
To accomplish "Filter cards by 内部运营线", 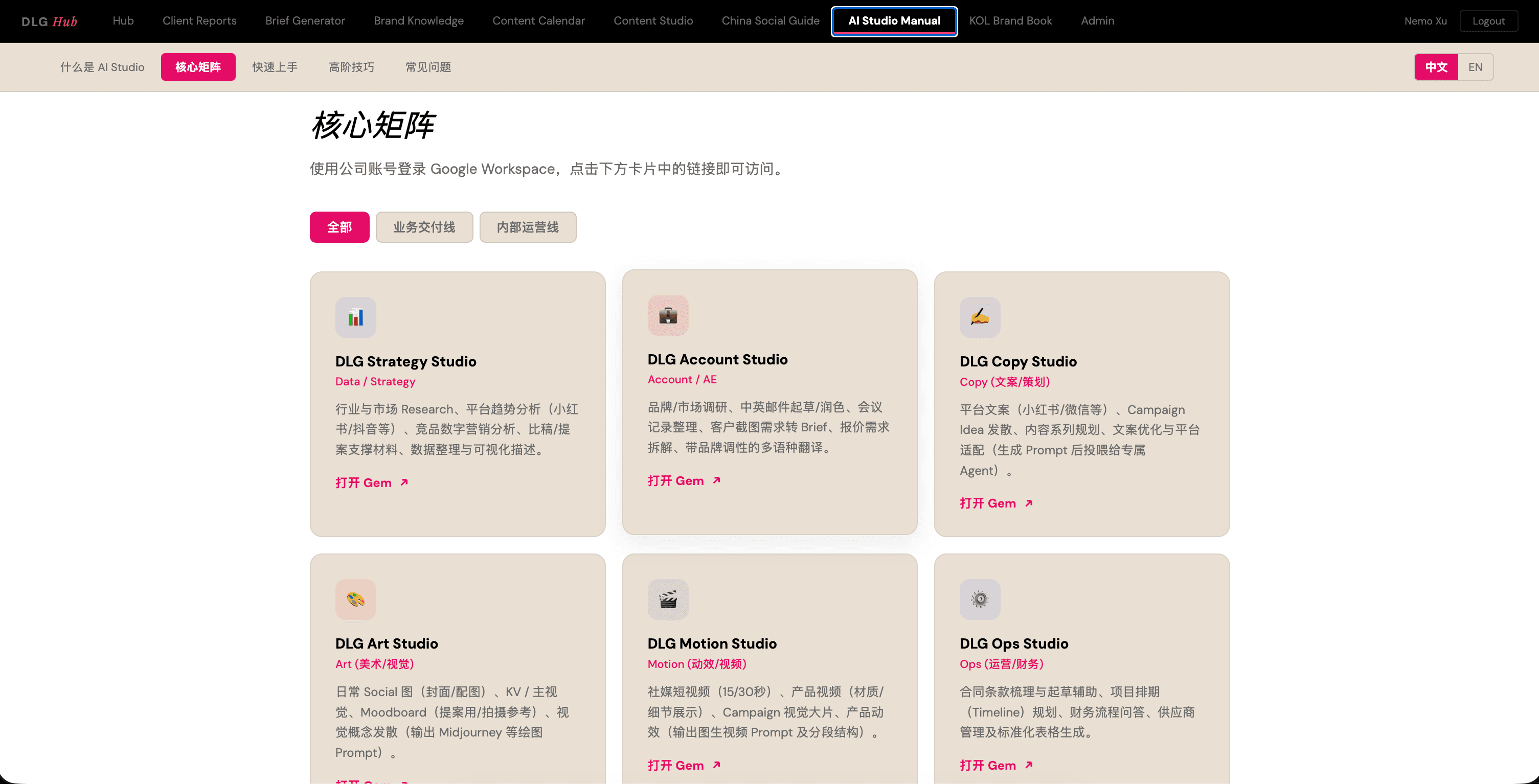I will click(x=528, y=227).
